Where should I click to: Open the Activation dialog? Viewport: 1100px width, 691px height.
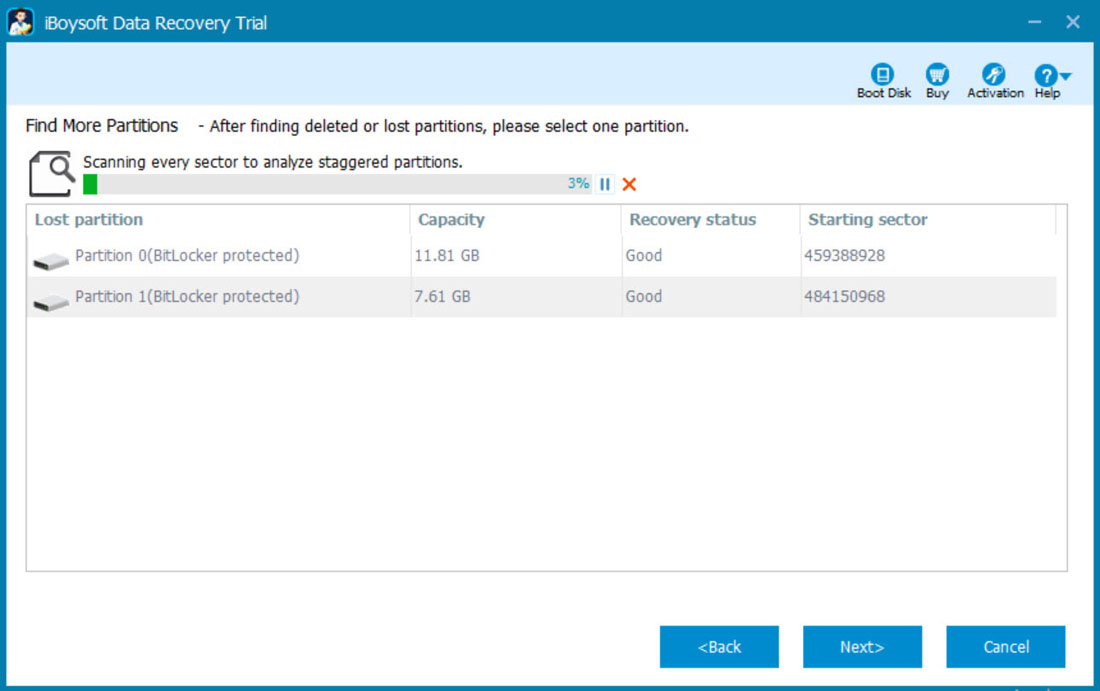click(994, 80)
